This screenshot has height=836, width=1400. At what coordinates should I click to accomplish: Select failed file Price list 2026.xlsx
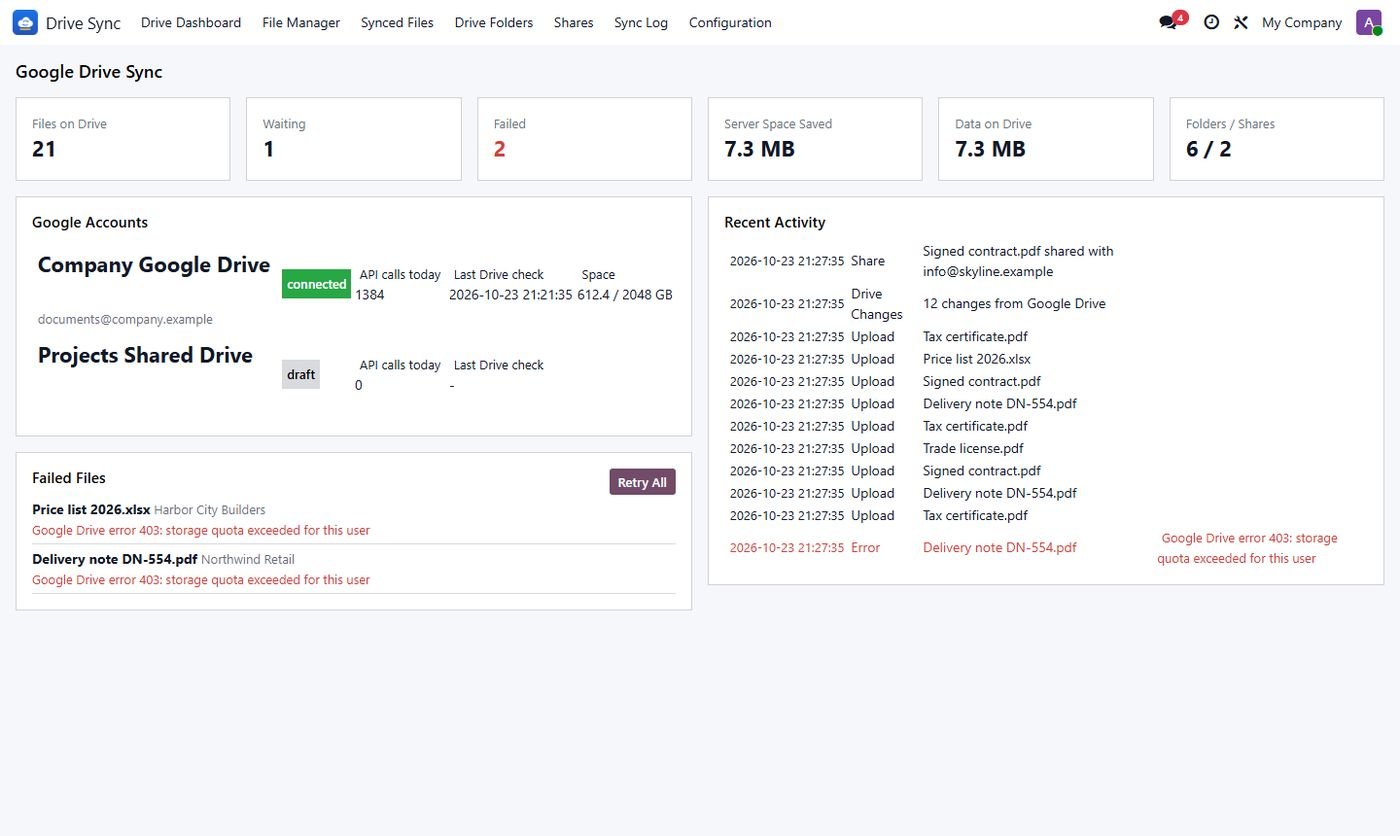tap(91, 510)
